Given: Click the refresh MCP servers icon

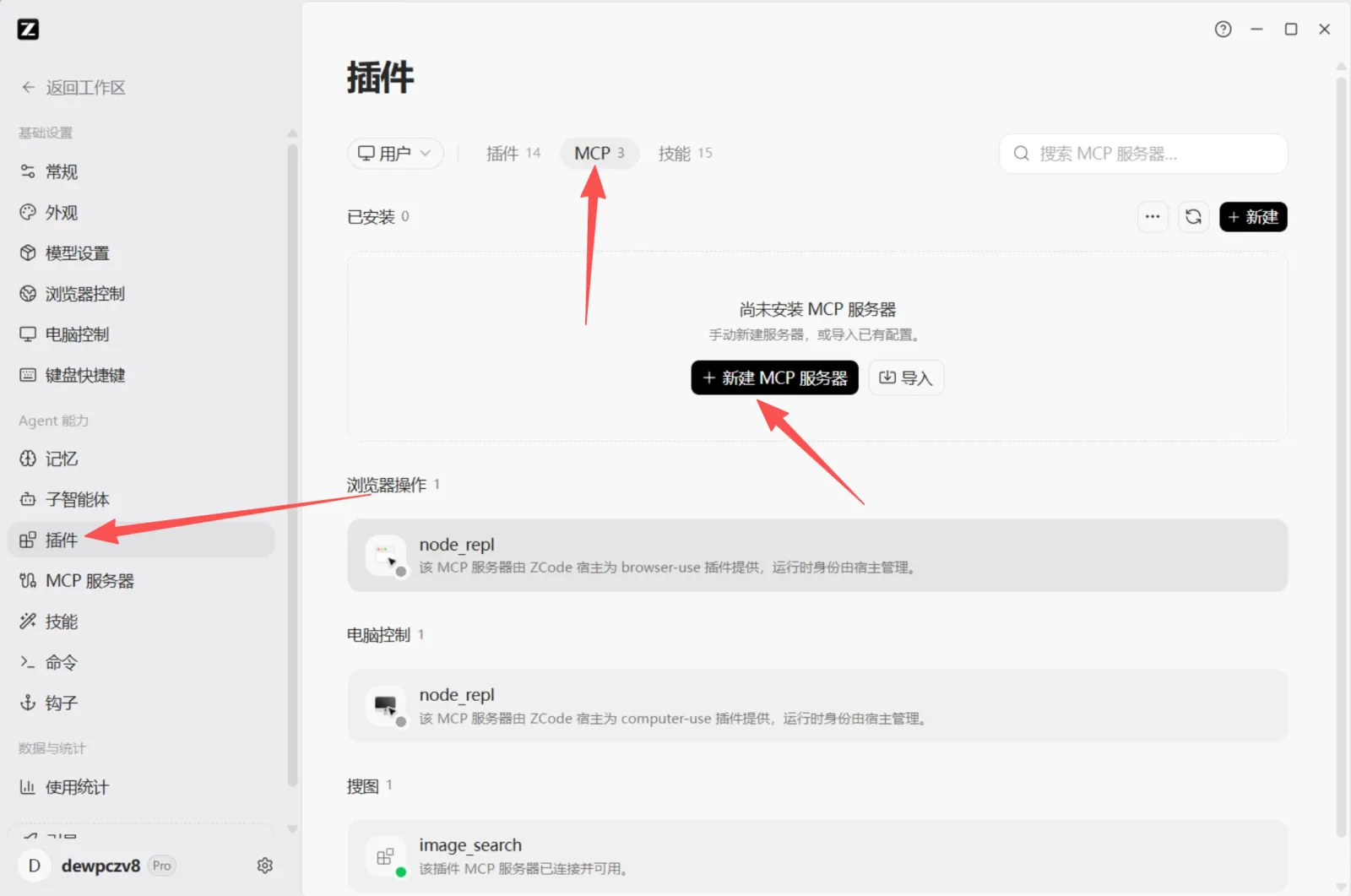Looking at the screenshot, I should [1193, 217].
